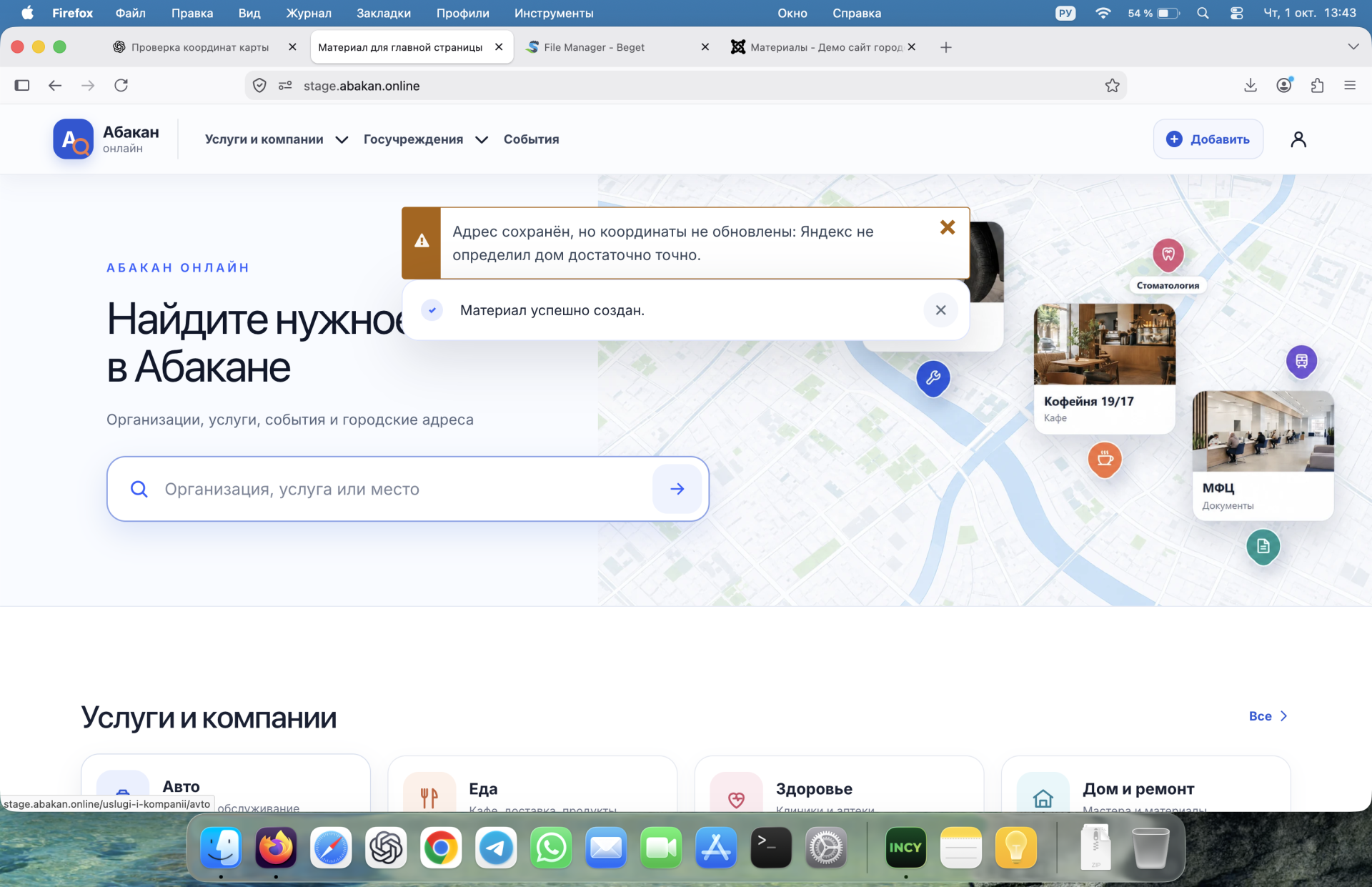The width and height of the screenshot is (1372, 887).
Task: Open the 'Журнал' menu in menu bar
Action: (x=309, y=13)
